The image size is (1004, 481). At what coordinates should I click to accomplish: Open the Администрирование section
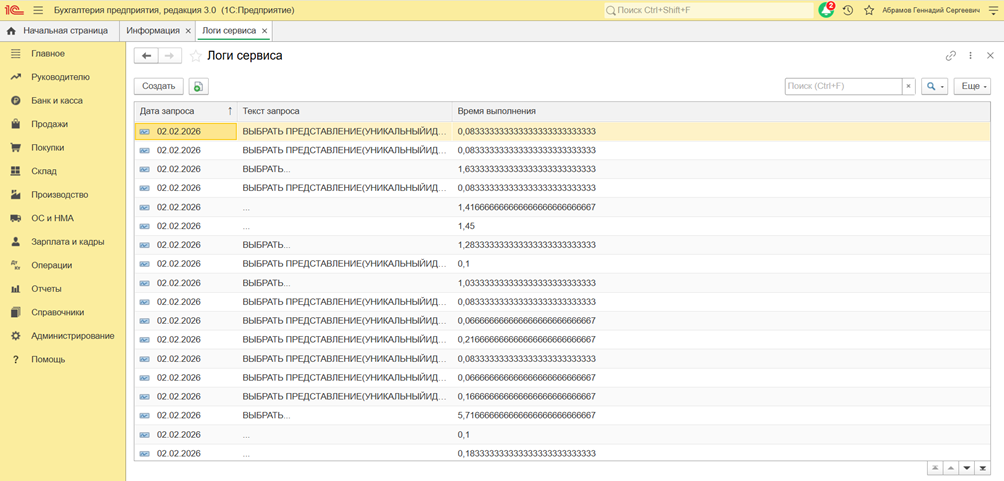point(72,336)
